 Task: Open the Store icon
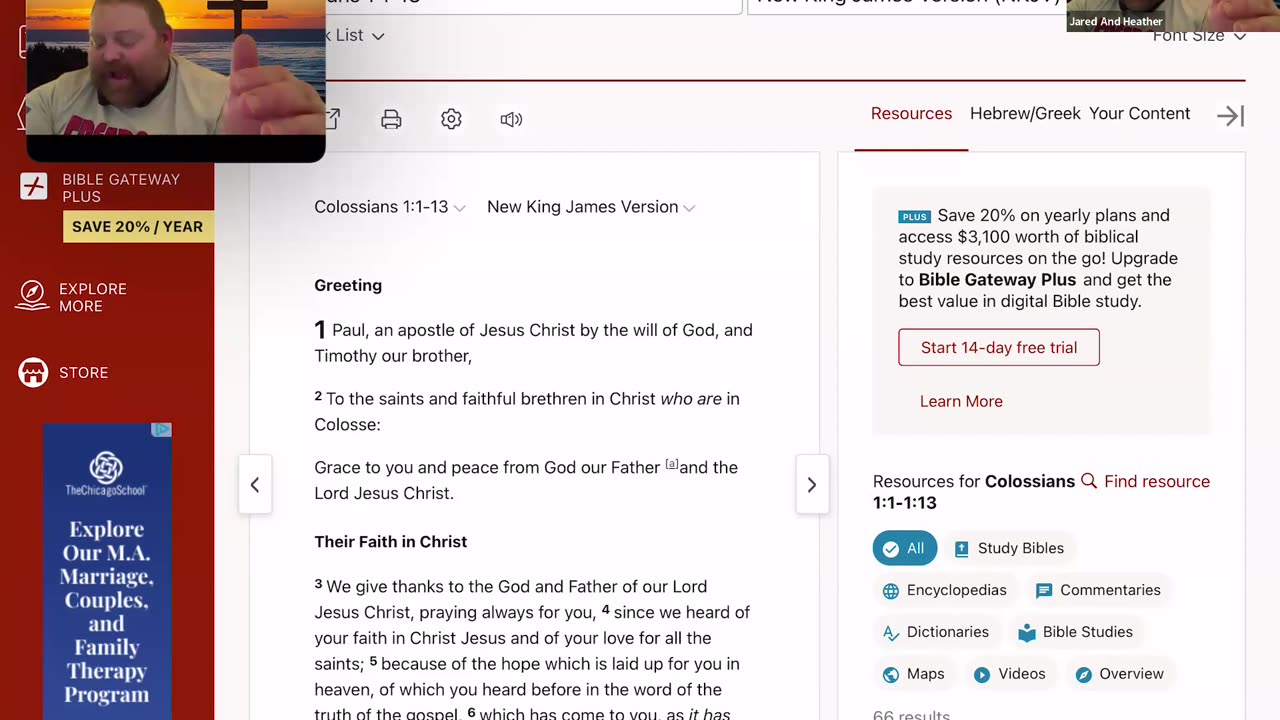(x=33, y=373)
